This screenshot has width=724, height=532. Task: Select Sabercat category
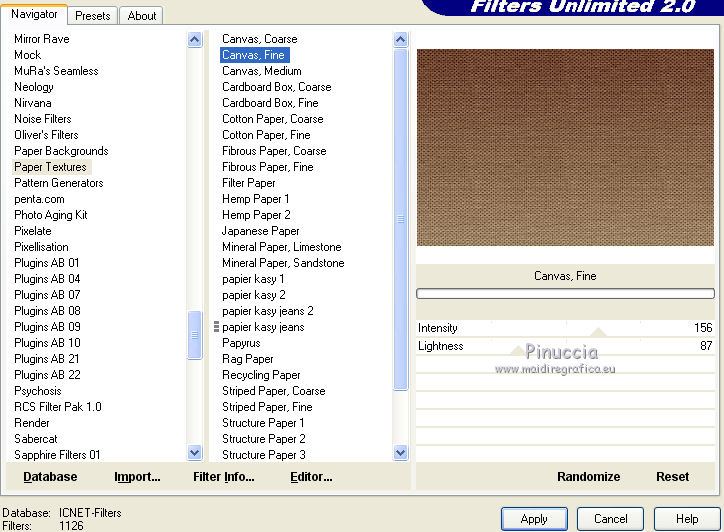[x=36, y=439]
